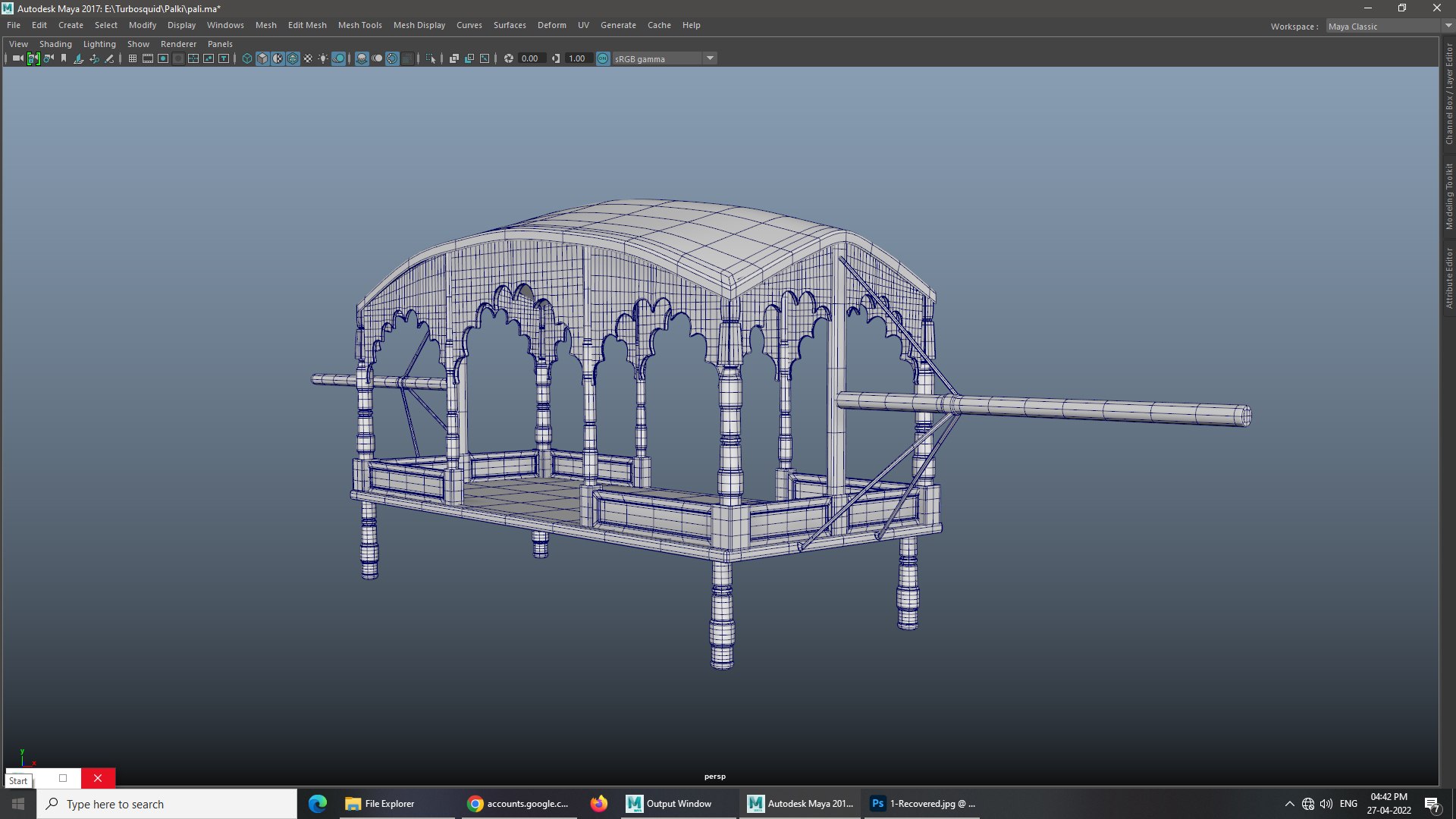Open the Mesh Tools menu

coord(359,25)
